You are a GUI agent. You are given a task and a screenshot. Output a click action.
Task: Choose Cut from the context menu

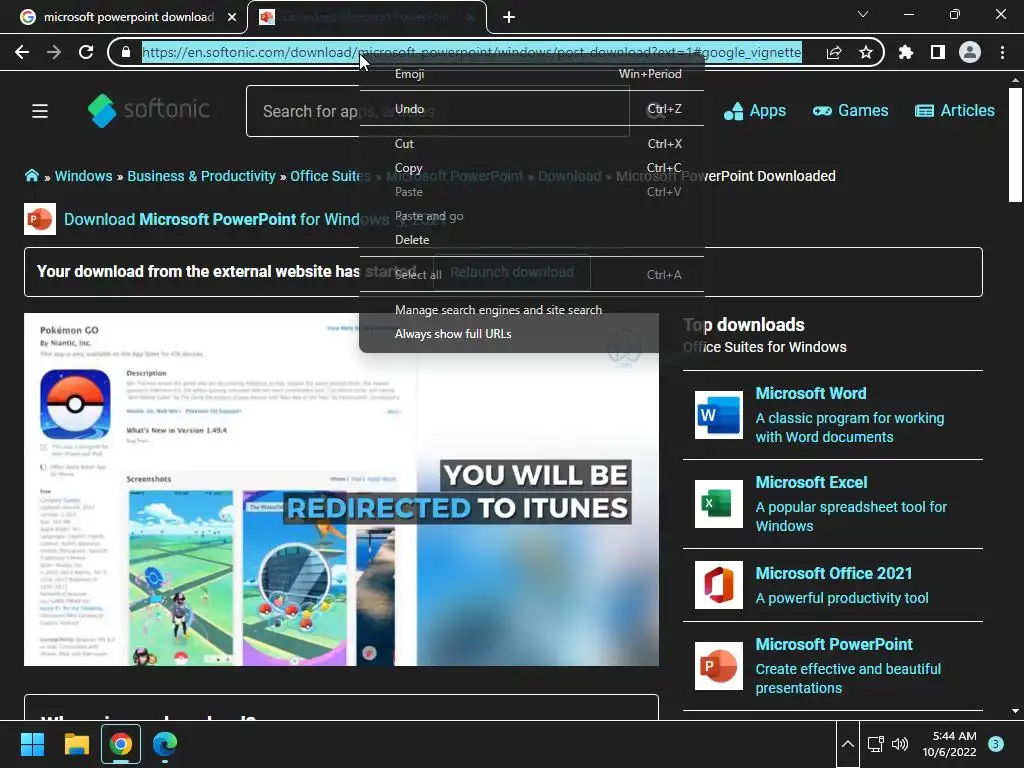tap(532, 144)
